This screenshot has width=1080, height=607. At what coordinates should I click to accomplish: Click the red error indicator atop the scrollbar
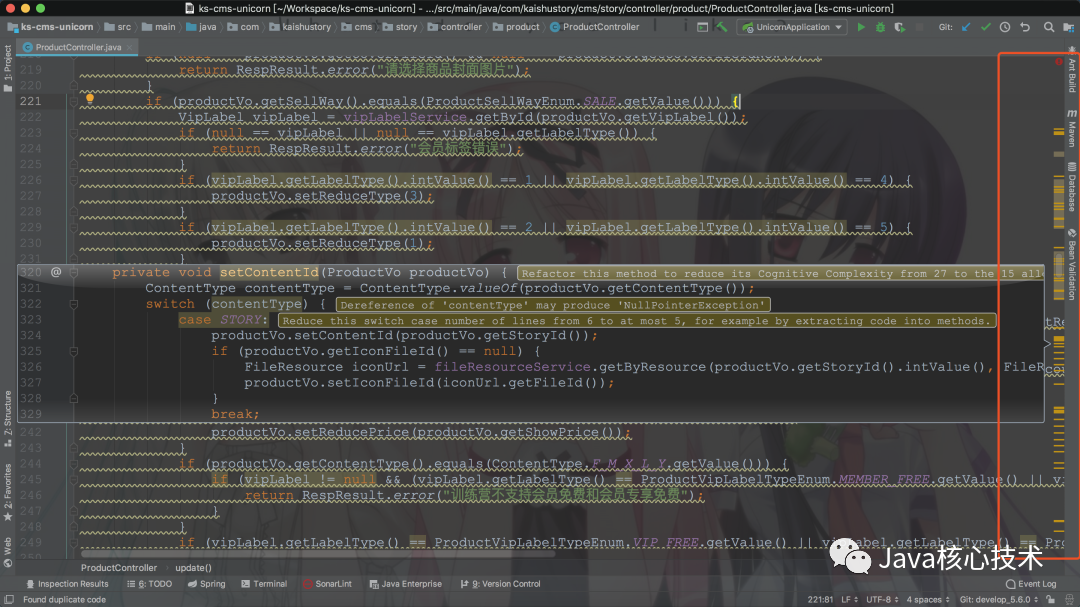[1059, 62]
